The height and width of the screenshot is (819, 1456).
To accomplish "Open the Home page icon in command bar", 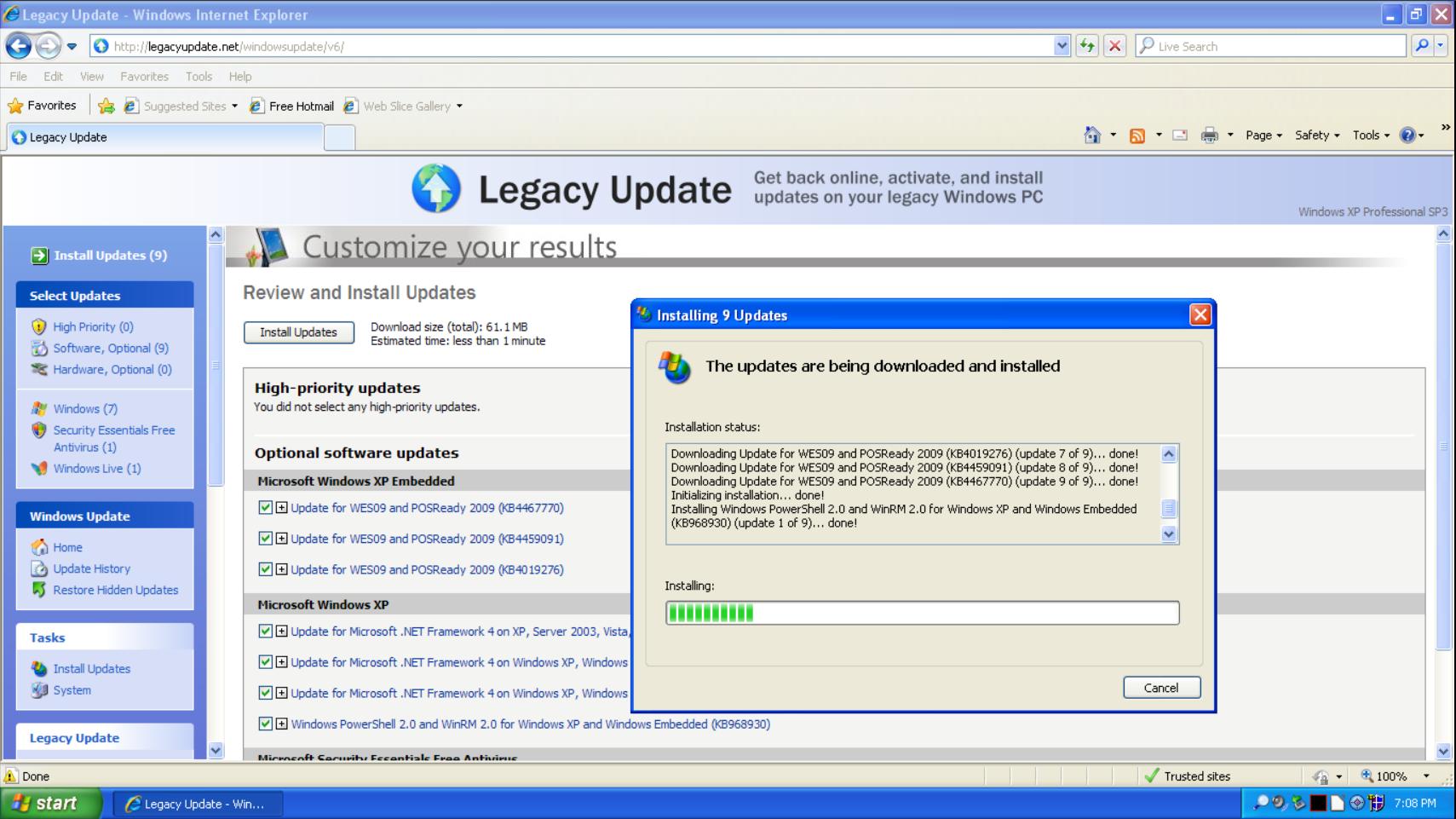I will (1092, 136).
